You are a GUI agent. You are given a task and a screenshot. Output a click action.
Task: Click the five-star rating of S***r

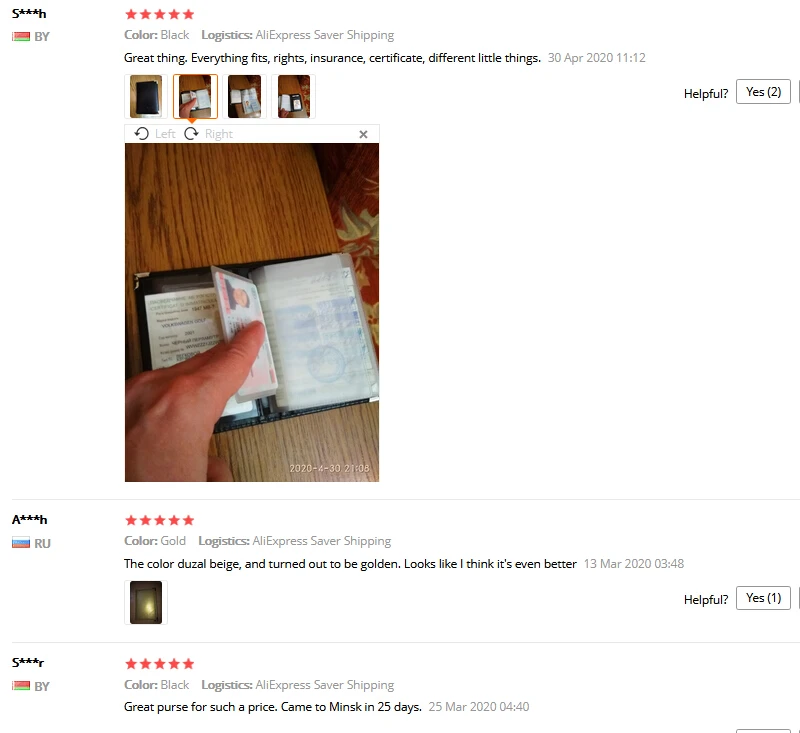click(x=160, y=664)
